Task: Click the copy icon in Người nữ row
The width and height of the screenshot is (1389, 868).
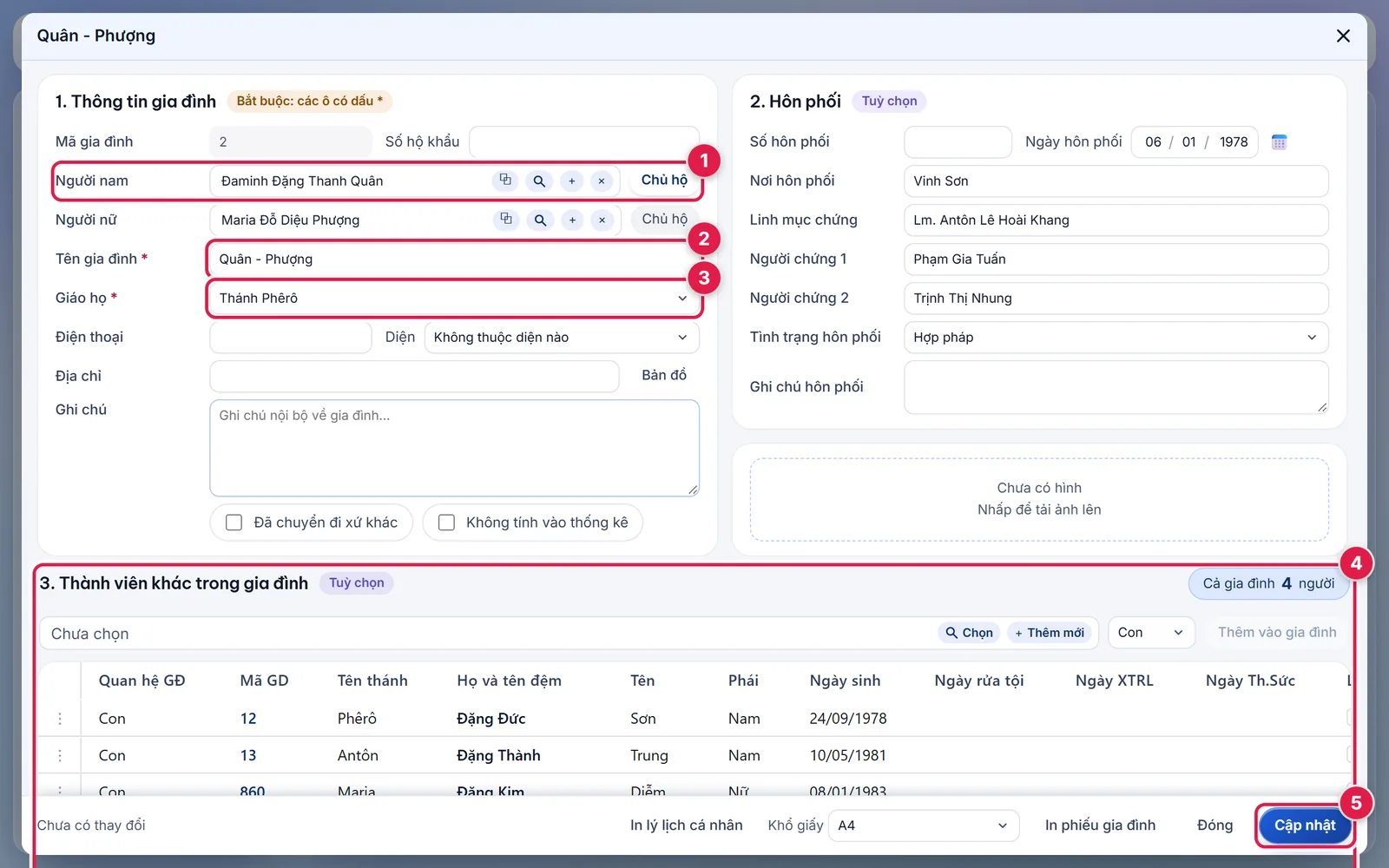Action: click(506, 220)
